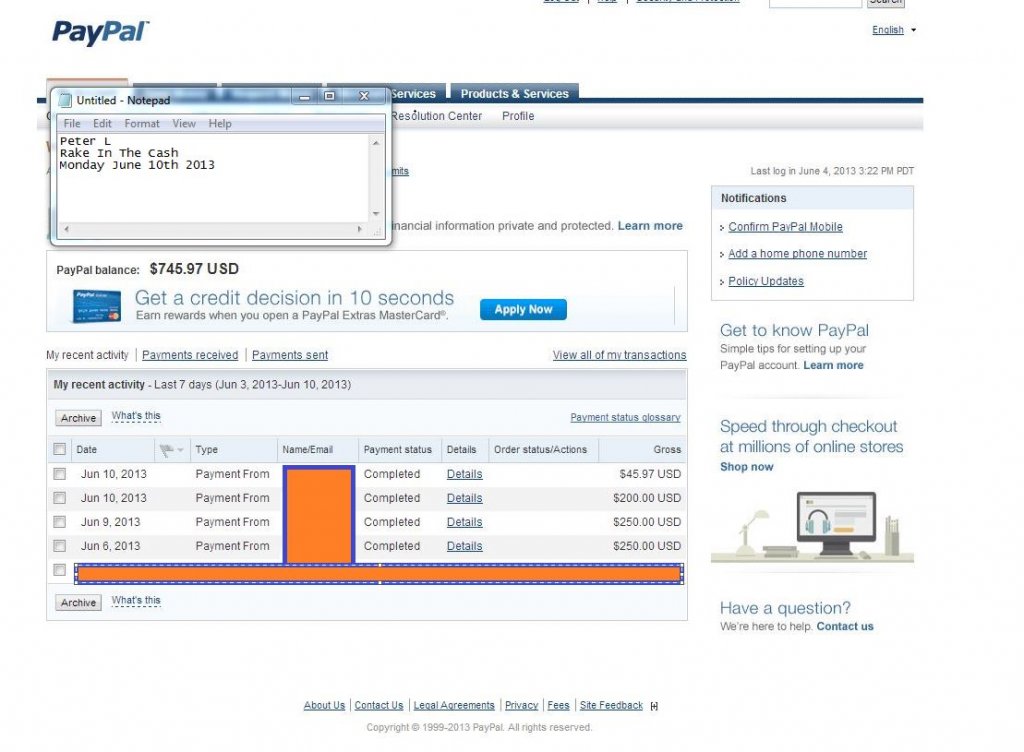1024x752 pixels.
Task: Open Payment status glossary link
Action: (625, 418)
